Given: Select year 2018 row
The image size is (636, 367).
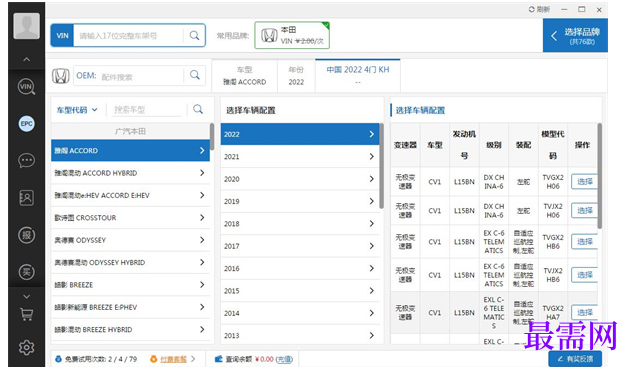Looking at the screenshot, I should (x=300, y=223).
